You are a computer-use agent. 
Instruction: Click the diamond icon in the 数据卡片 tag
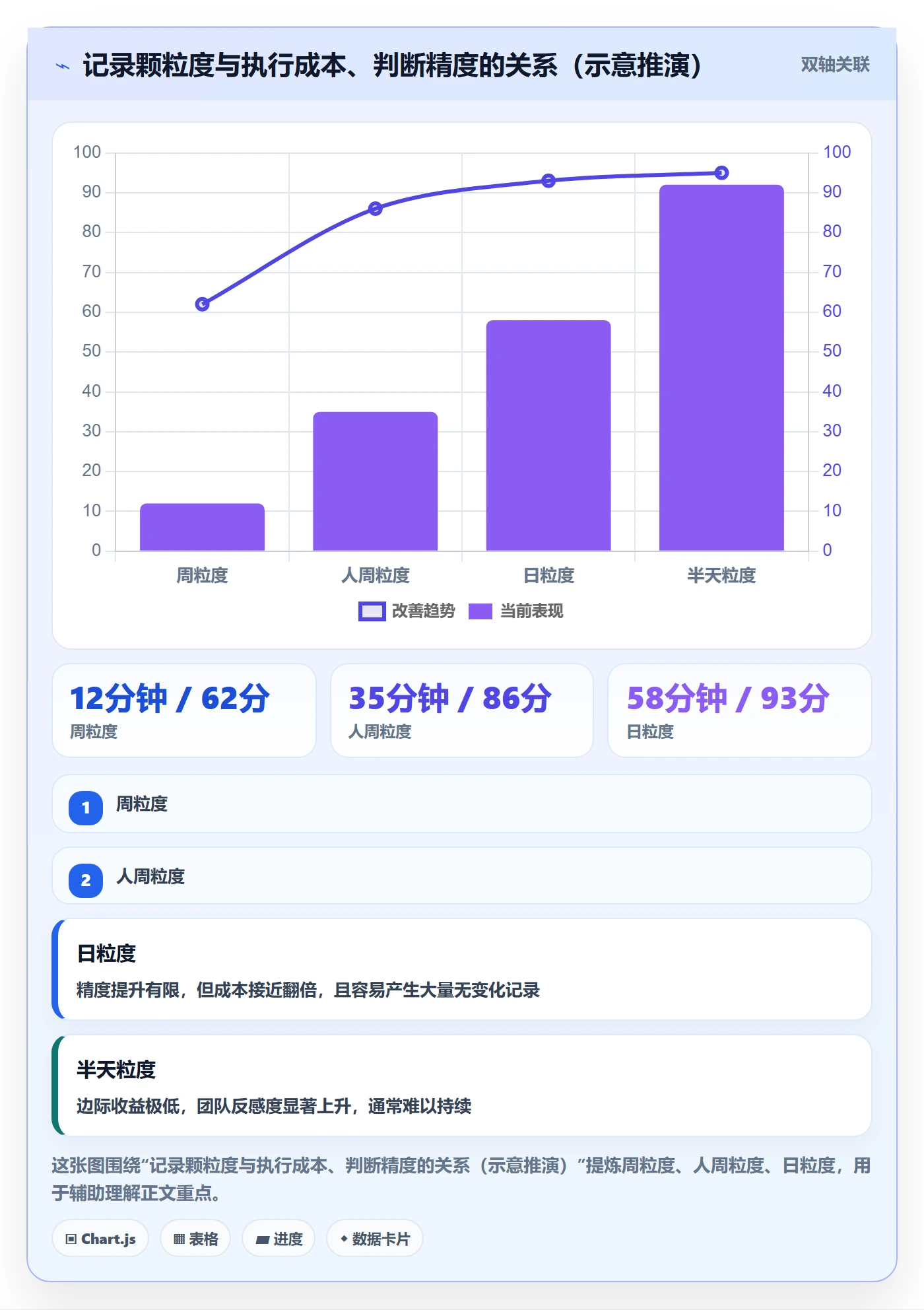[x=344, y=1239]
